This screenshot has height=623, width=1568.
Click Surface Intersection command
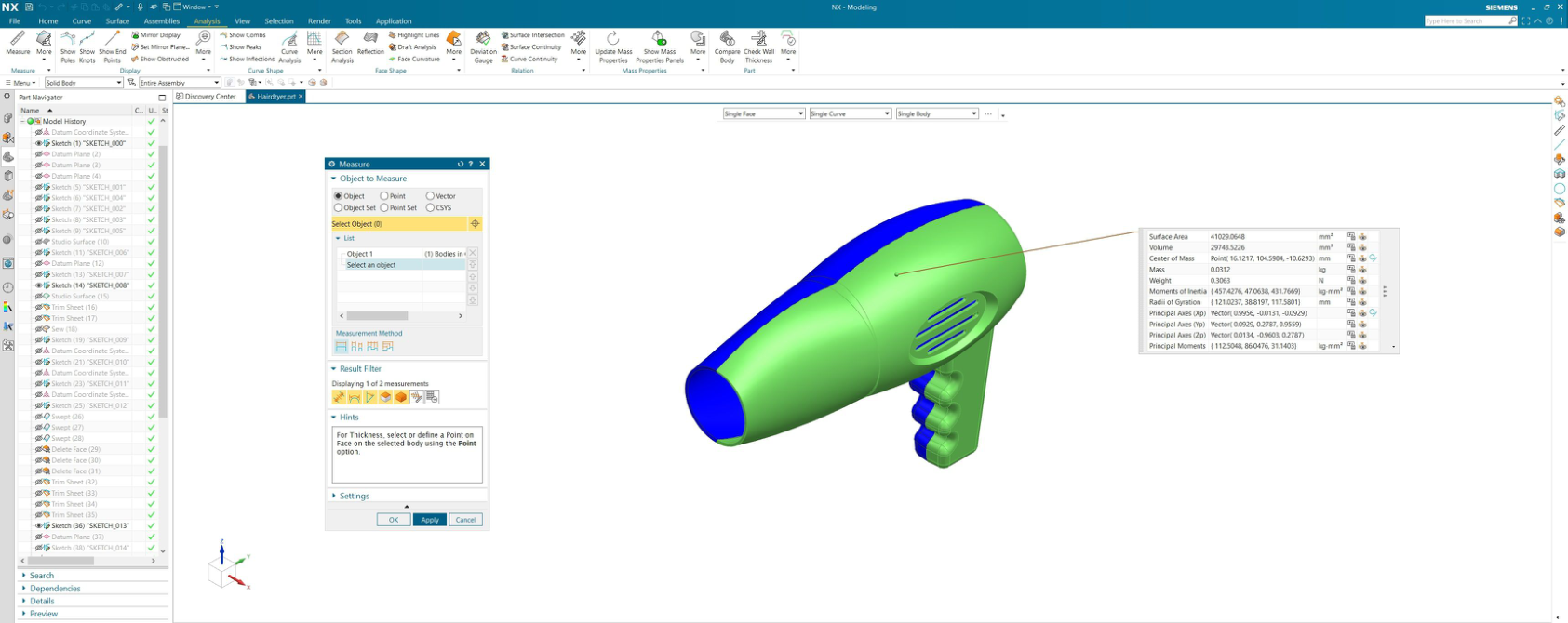pos(533,35)
